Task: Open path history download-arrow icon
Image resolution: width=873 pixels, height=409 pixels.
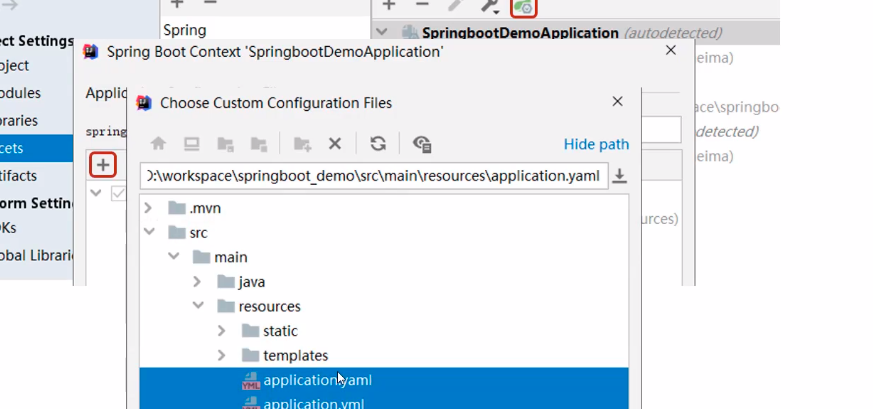Action: [x=620, y=176]
